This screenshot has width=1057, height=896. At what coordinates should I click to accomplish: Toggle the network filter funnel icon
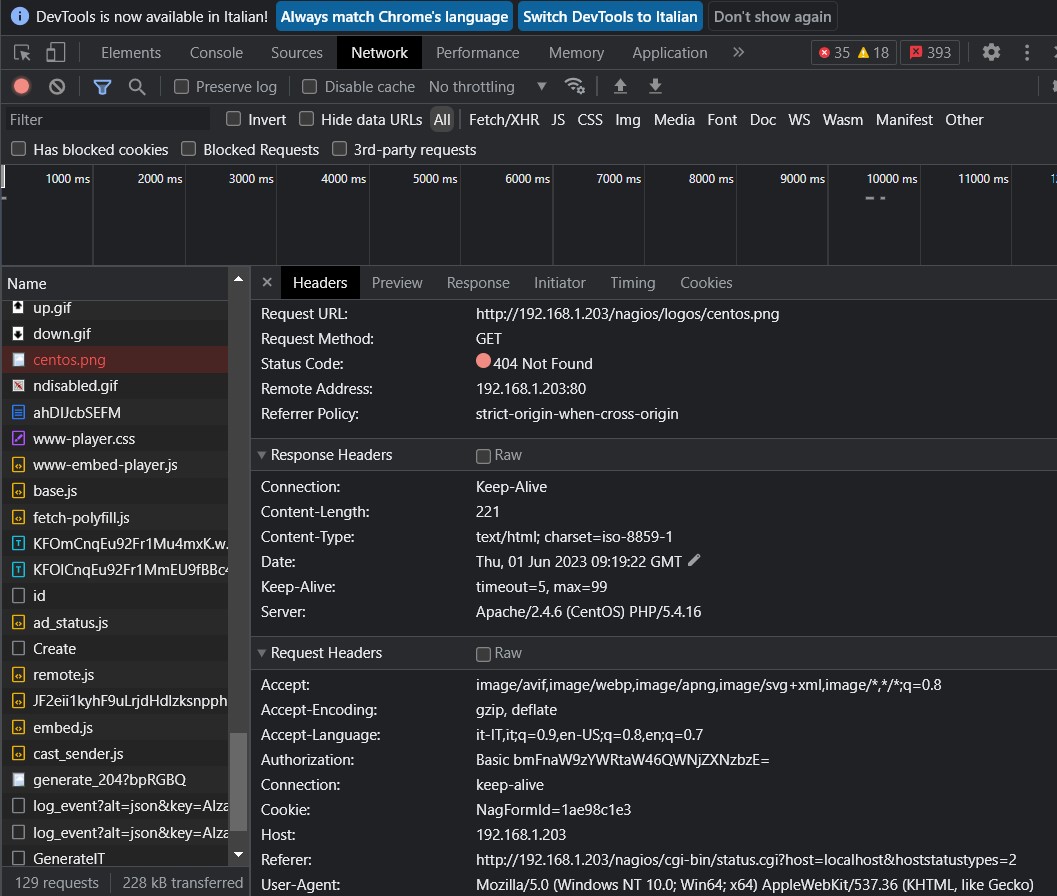[x=102, y=87]
